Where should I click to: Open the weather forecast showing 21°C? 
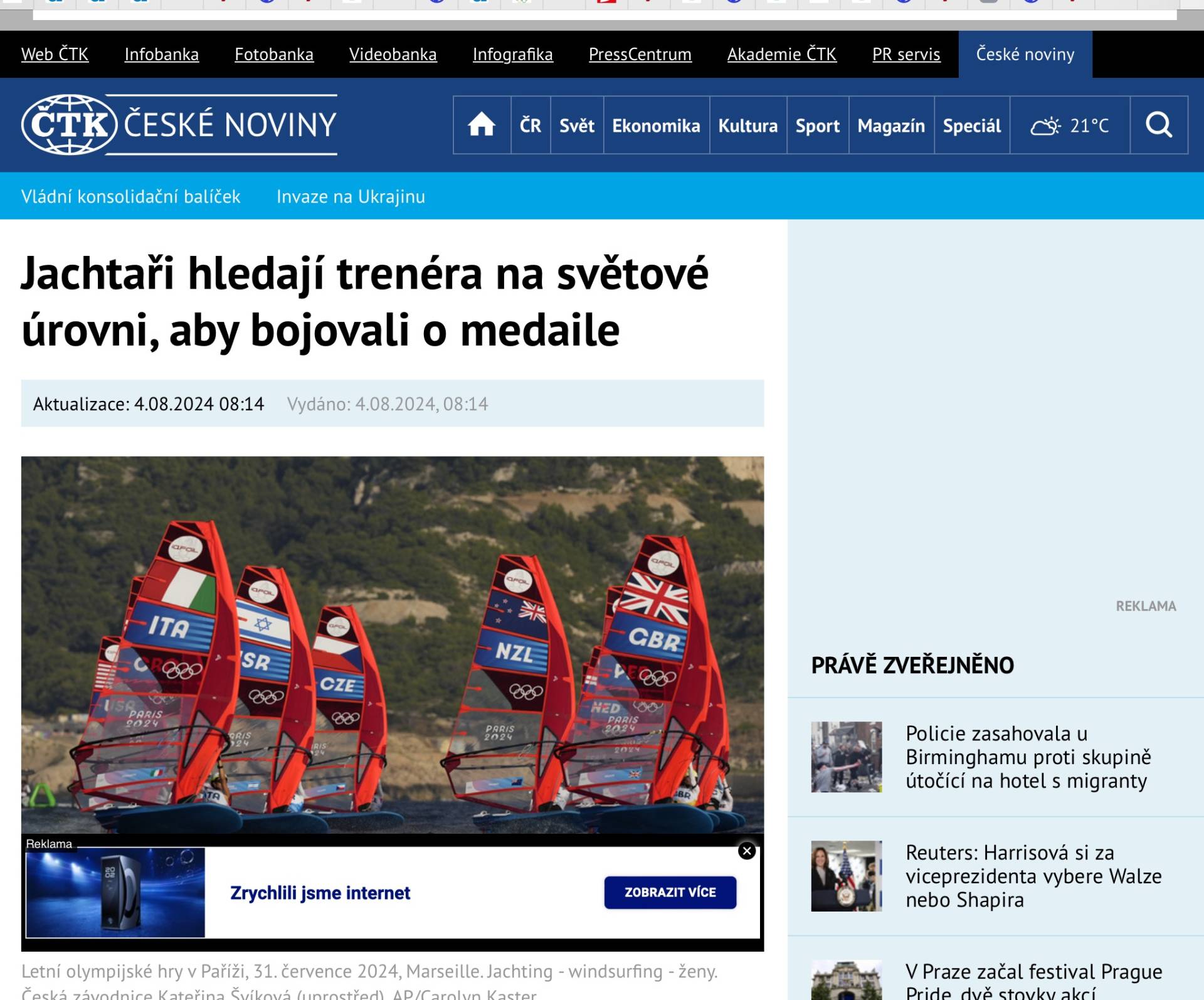(x=1070, y=125)
